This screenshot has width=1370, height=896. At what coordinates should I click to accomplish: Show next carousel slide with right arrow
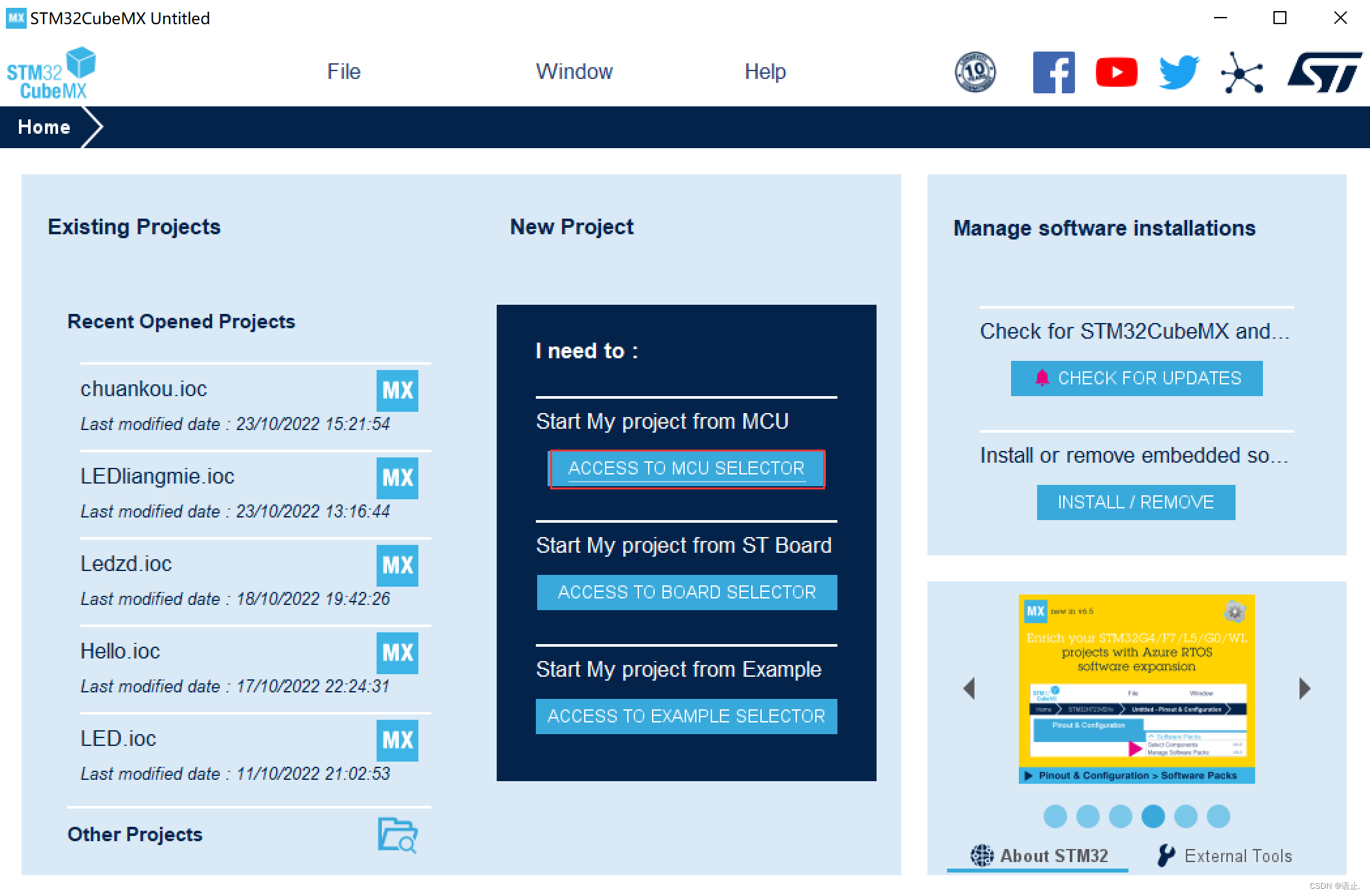[x=1303, y=688]
